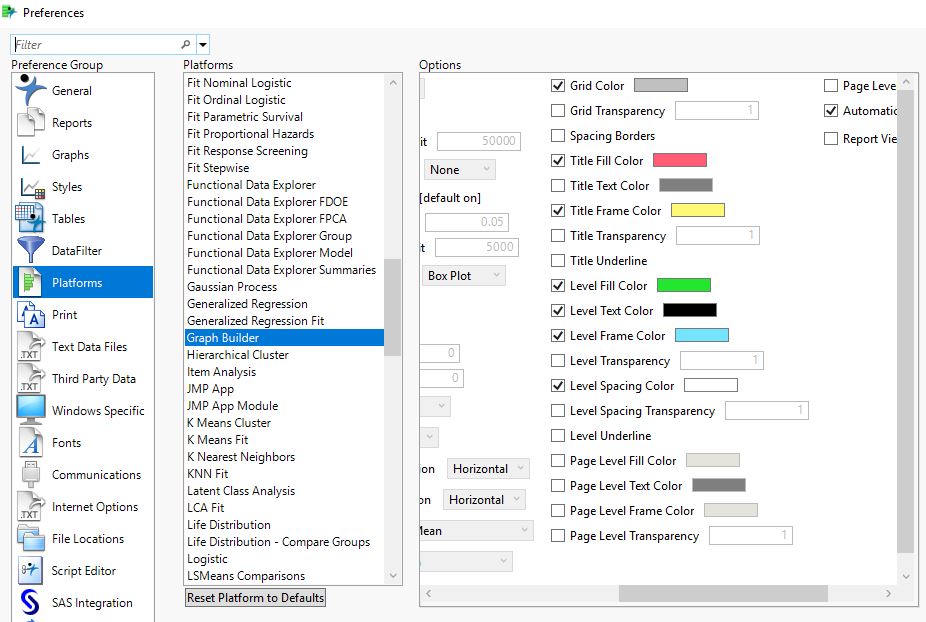Click Reset Platform to Defaults
Viewport: 926px width, 622px height.
tap(255, 597)
